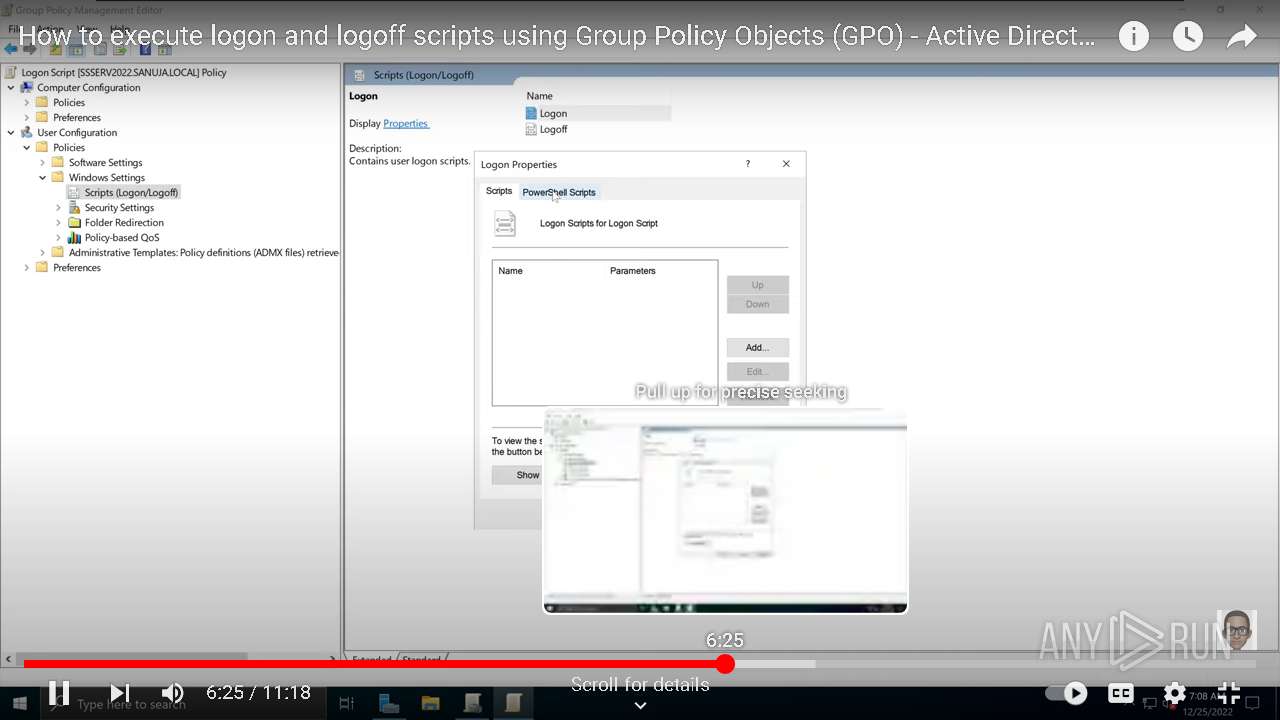Click the Folder Redirection folder icon
Image resolution: width=1280 pixels, height=720 pixels.
(x=74, y=223)
